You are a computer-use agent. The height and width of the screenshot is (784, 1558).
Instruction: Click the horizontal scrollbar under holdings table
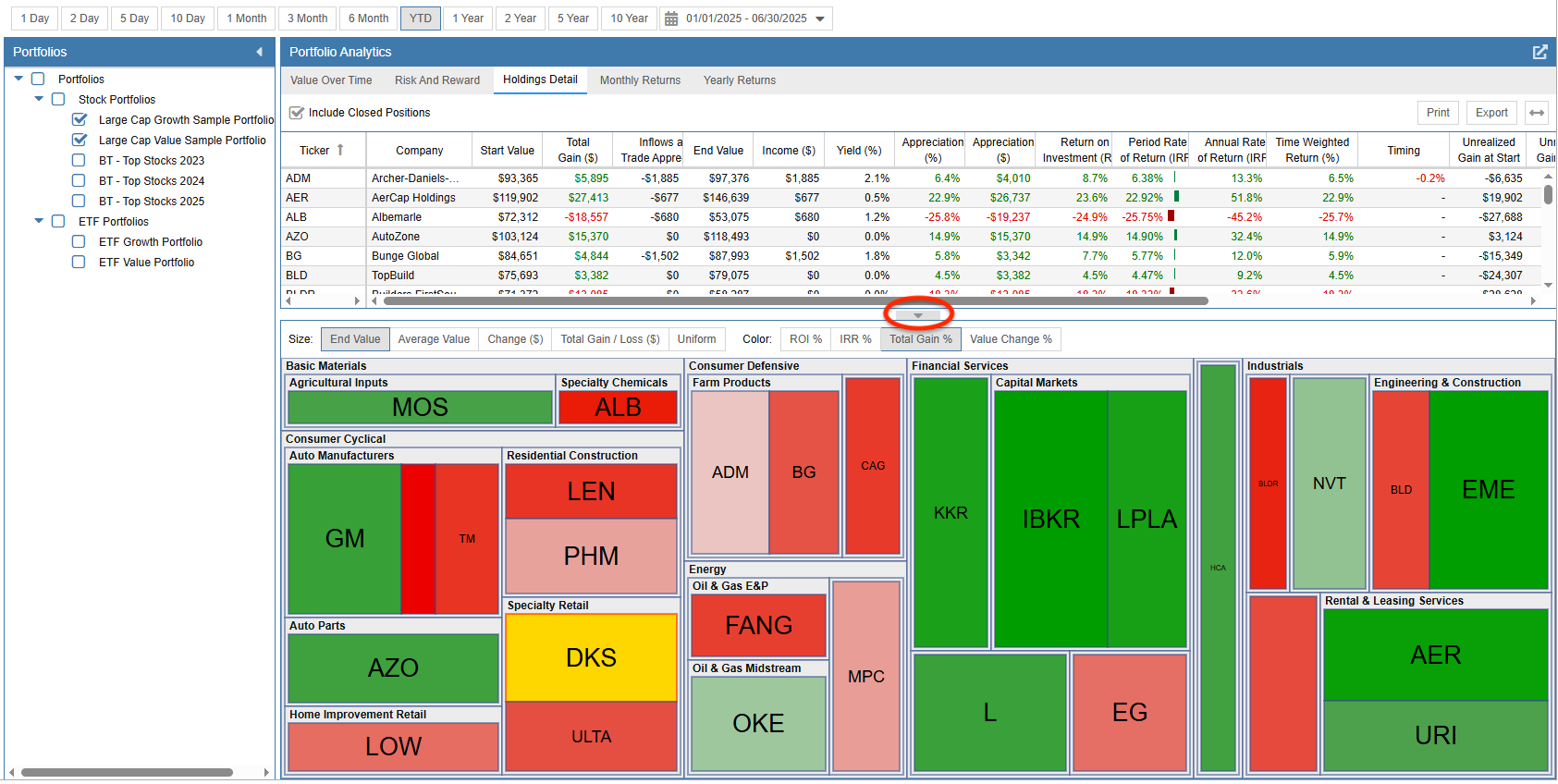[x=795, y=300]
